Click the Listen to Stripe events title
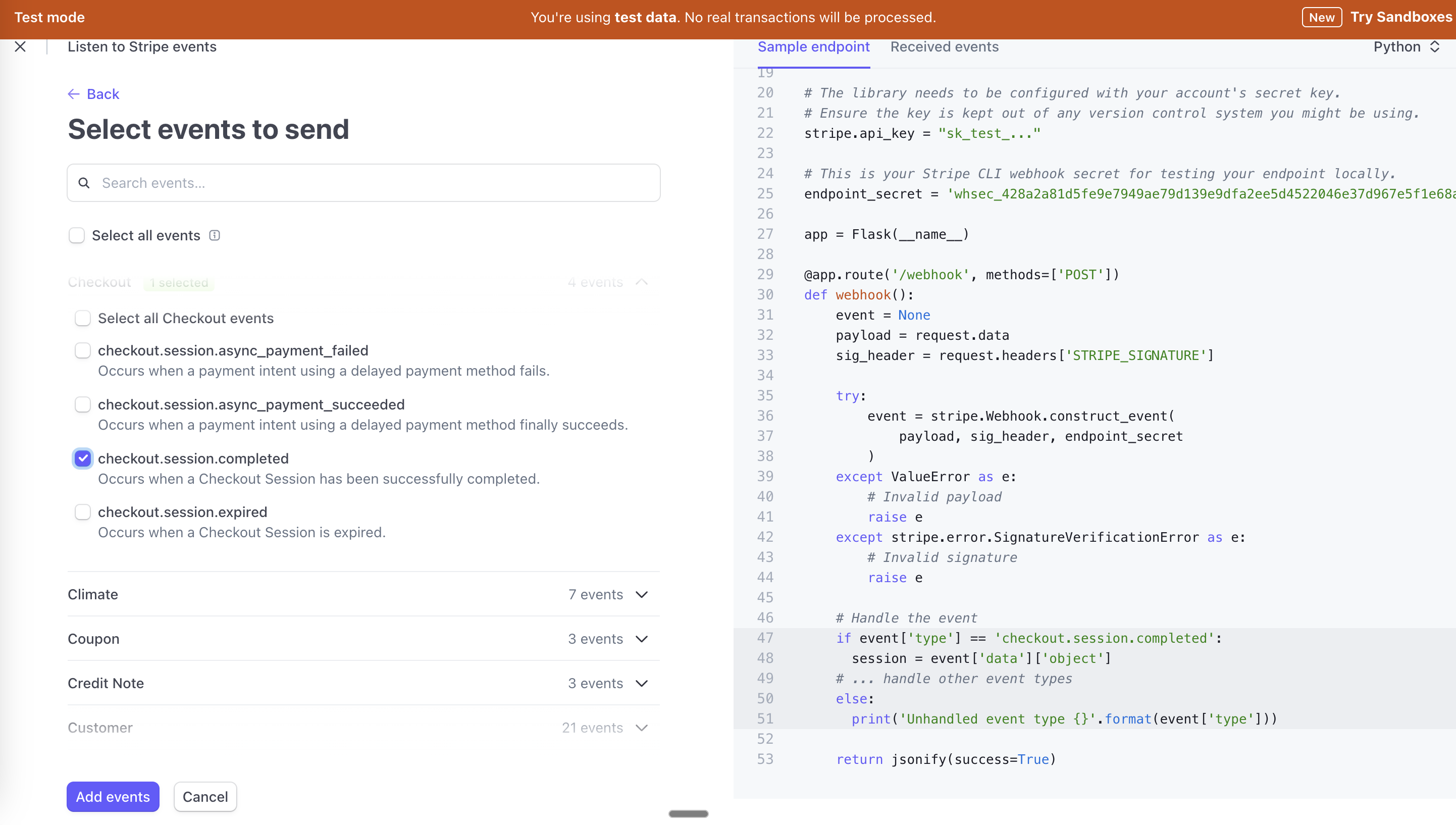The width and height of the screenshot is (1456, 825). (142, 46)
